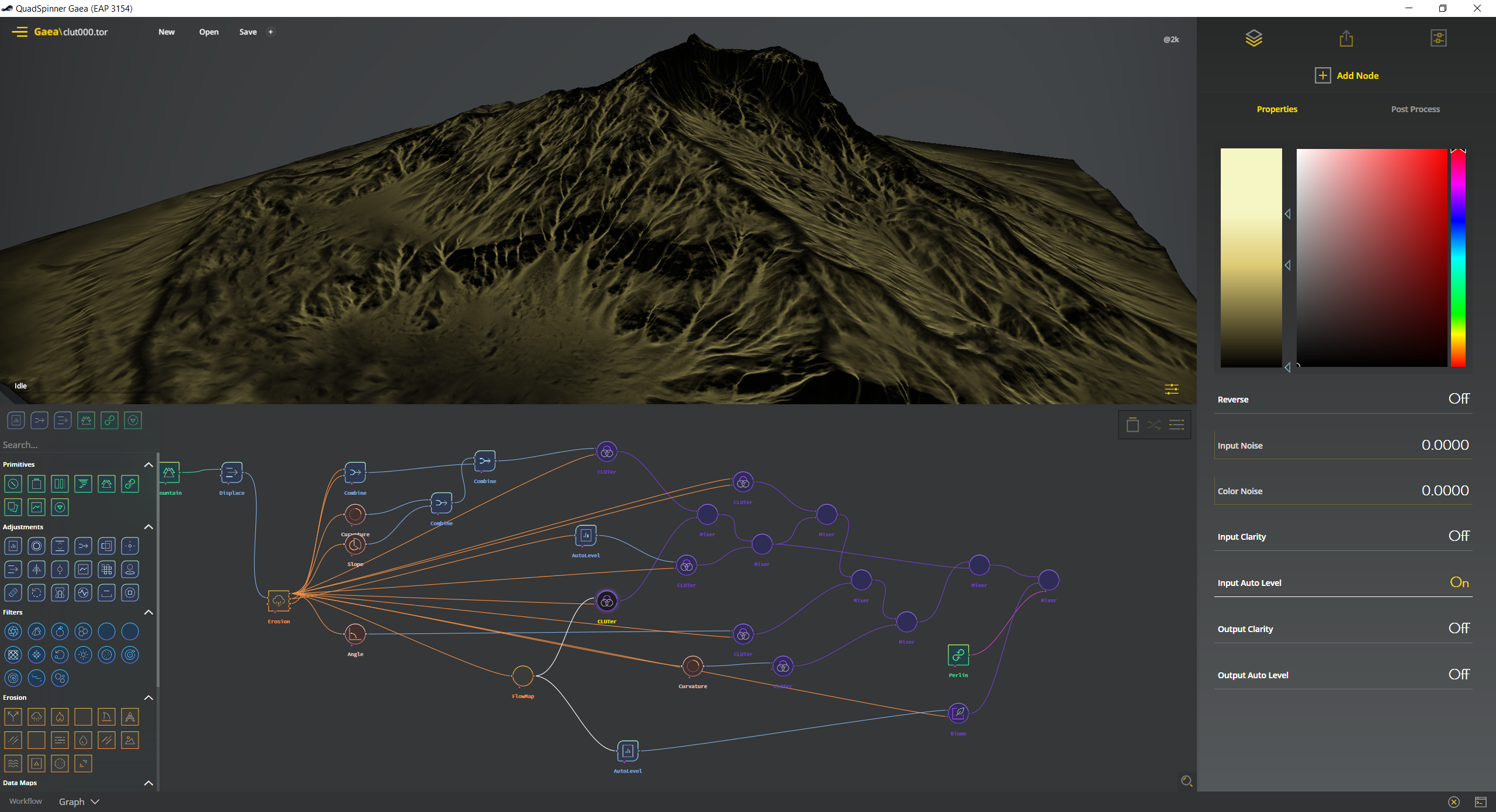Open the Graph dropdown at the bottom
Image resolution: width=1496 pixels, height=812 pixels.
pos(78,801)
